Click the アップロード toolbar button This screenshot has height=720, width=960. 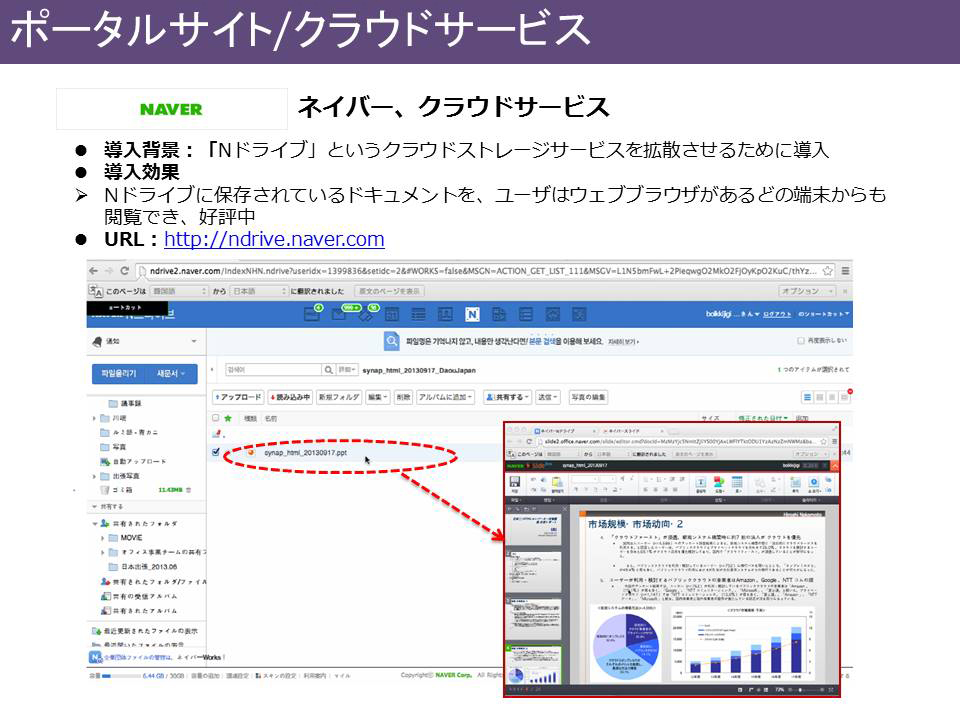point(238,397)
